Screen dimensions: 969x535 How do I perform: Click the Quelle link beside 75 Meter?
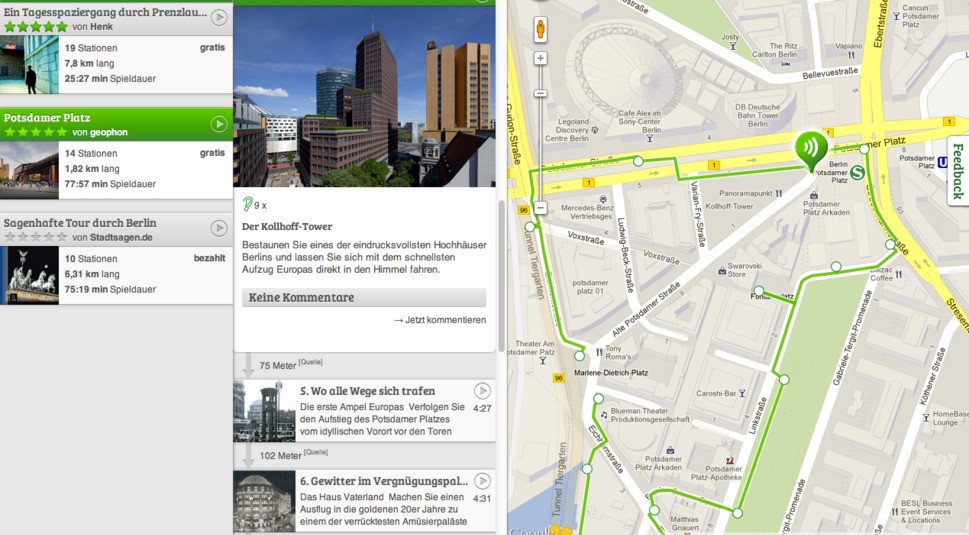[312, 362]
